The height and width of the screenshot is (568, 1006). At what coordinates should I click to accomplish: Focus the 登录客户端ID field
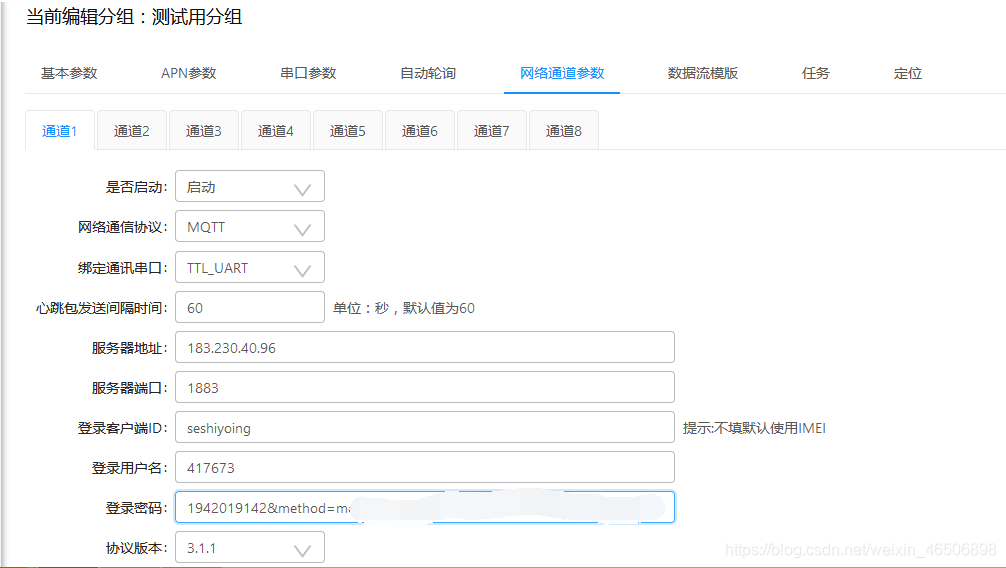[x=425, y=427]
